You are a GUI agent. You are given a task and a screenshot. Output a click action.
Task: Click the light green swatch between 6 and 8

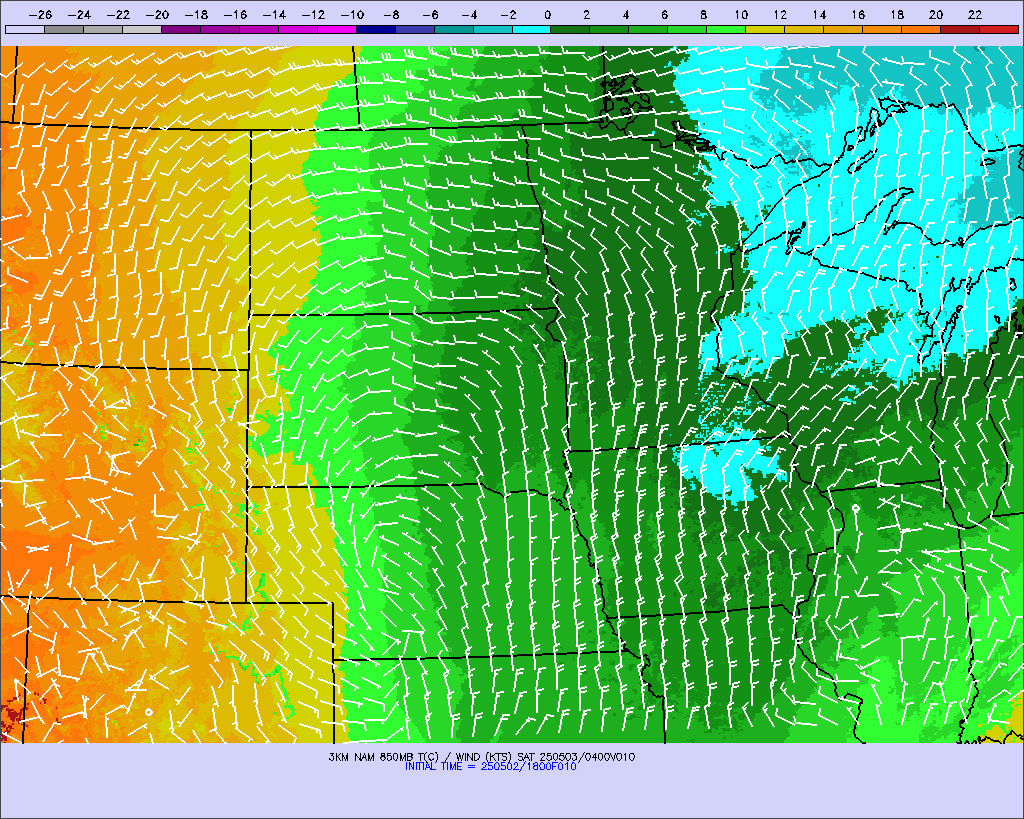(688, 29)
